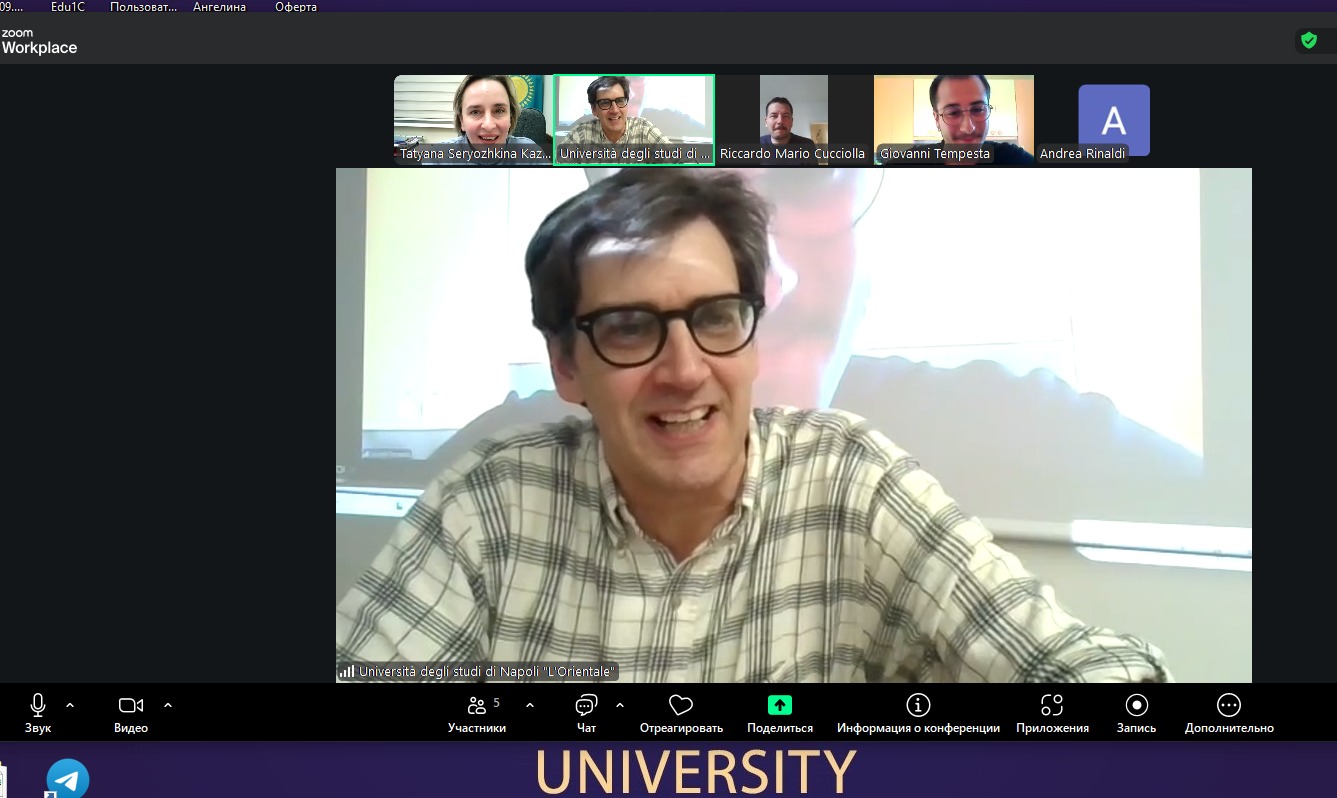Viewport: 1337px width, 798px height.
Task: Open Дополнительно more options menu
Action: coord(1229,706)
